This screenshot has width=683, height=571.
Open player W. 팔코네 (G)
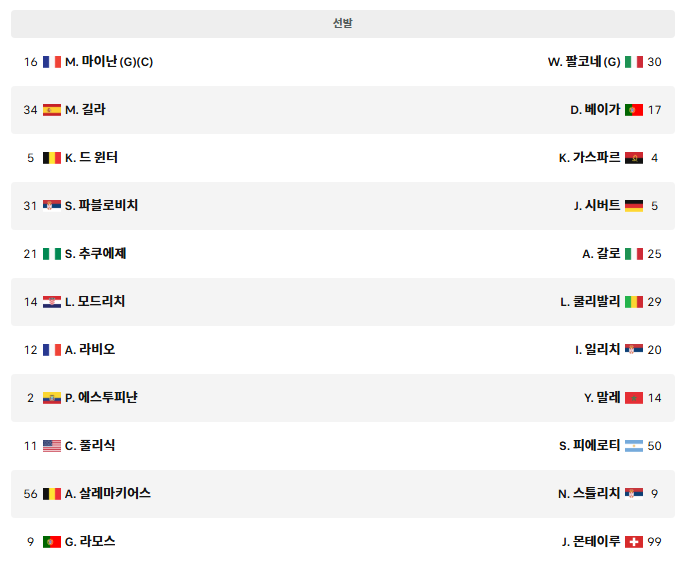coord(584,62)
